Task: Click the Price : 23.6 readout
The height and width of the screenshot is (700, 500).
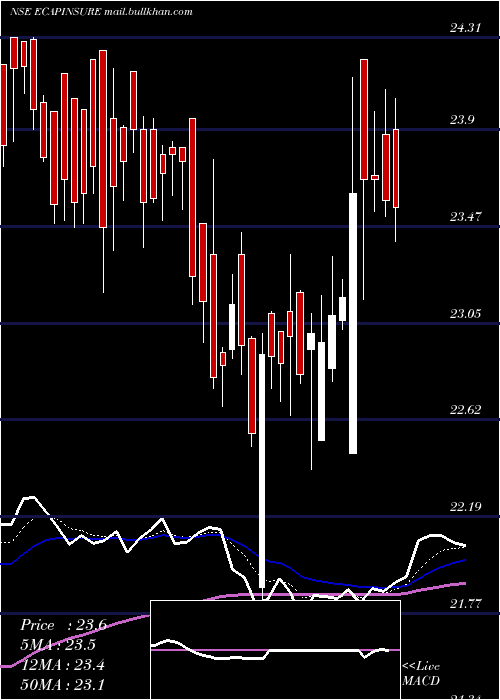Action: 63,625
